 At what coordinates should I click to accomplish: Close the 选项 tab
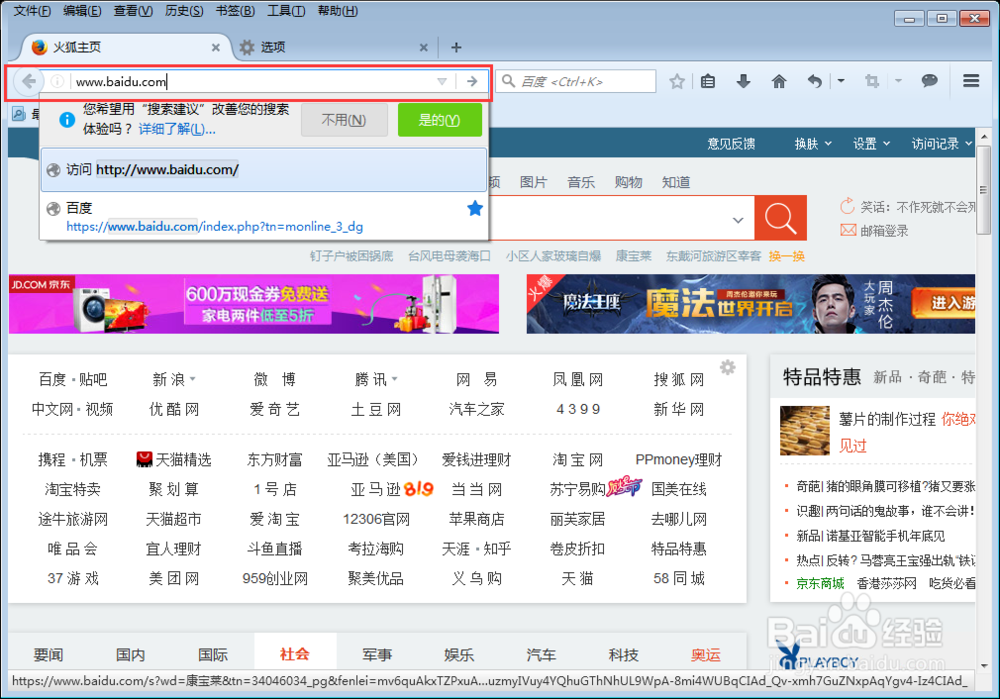(x=423, y=47)
